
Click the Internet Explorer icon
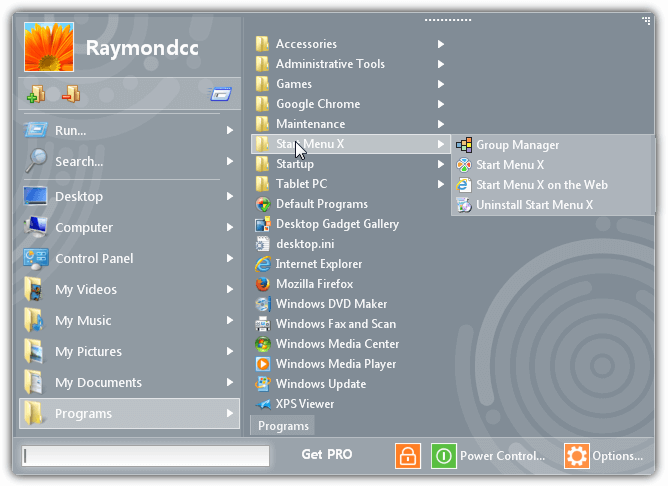click(263, 264)
